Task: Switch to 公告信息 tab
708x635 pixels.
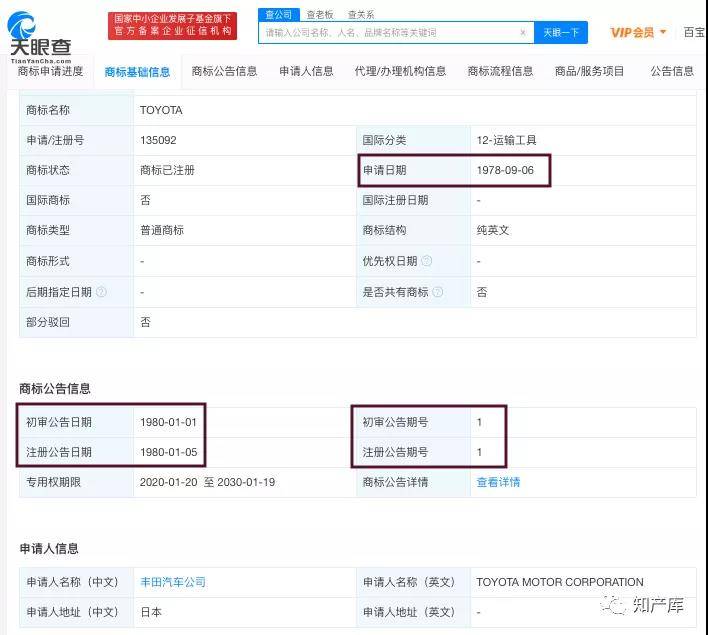Action: 672,71
